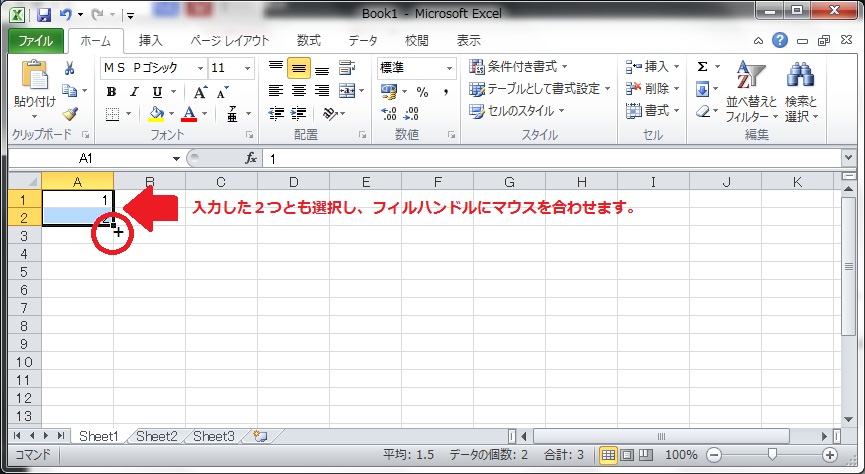Switch to the データ tab
Screen dimensions: 865x474
click(363, 41)
